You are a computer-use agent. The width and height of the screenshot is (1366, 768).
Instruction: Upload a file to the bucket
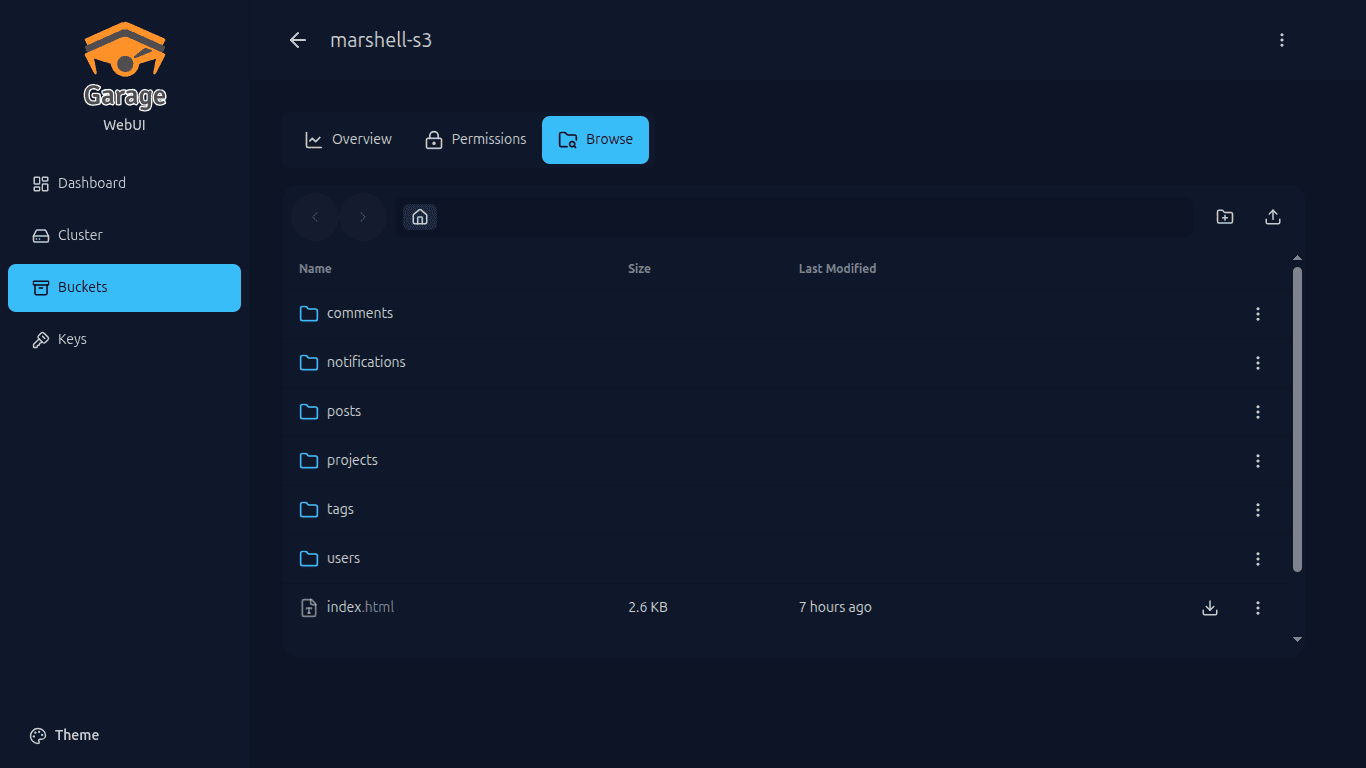tap(1273, 217)
